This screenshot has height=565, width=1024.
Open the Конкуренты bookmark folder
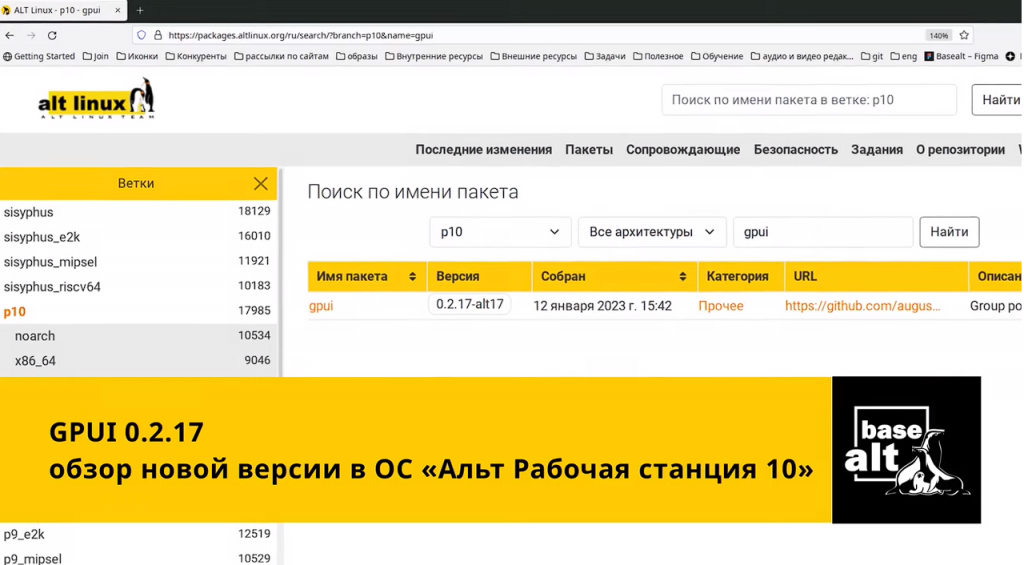(196, 56)
